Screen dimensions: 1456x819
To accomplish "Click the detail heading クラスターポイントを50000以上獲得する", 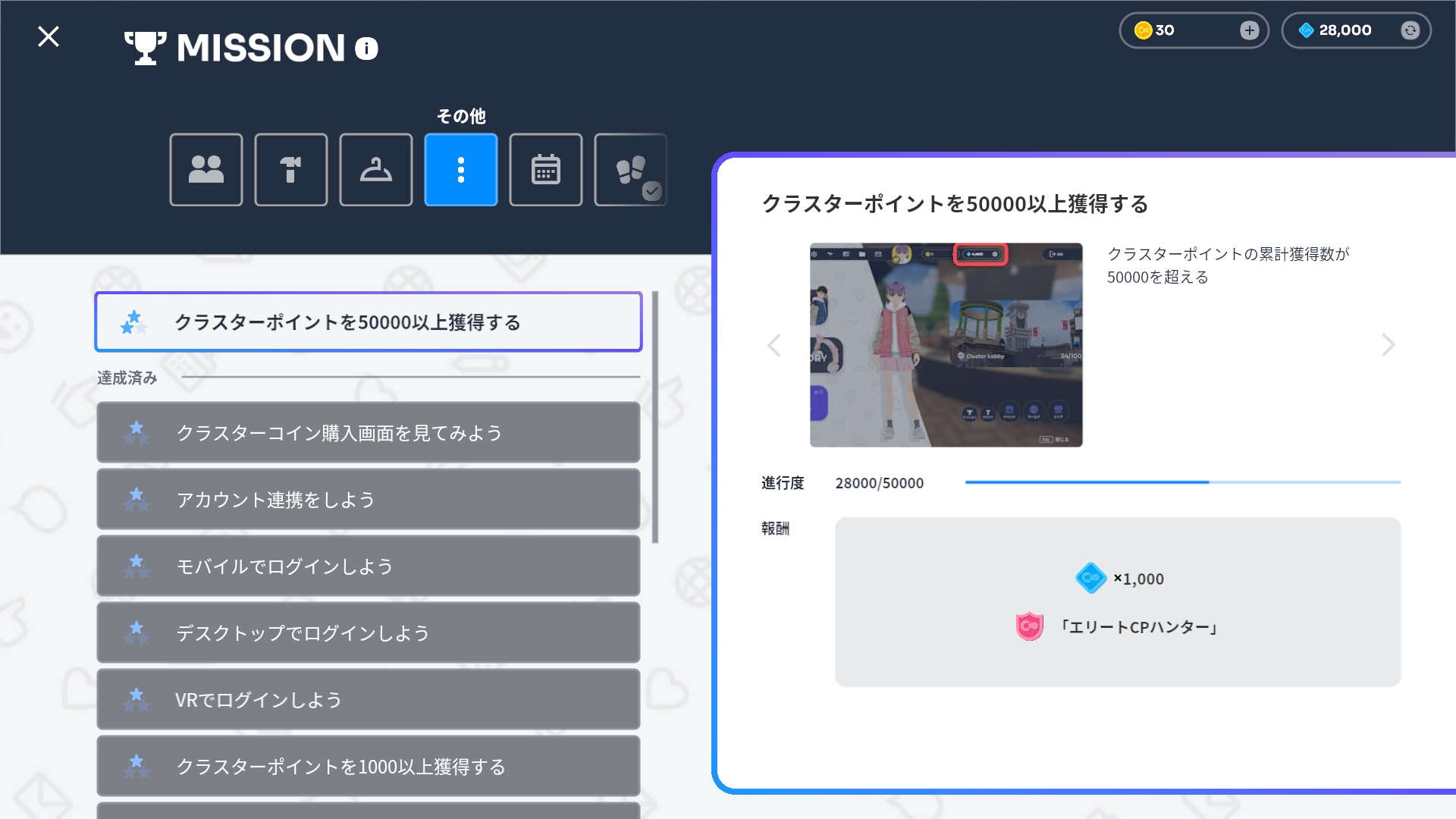I will tap(955, 203).
